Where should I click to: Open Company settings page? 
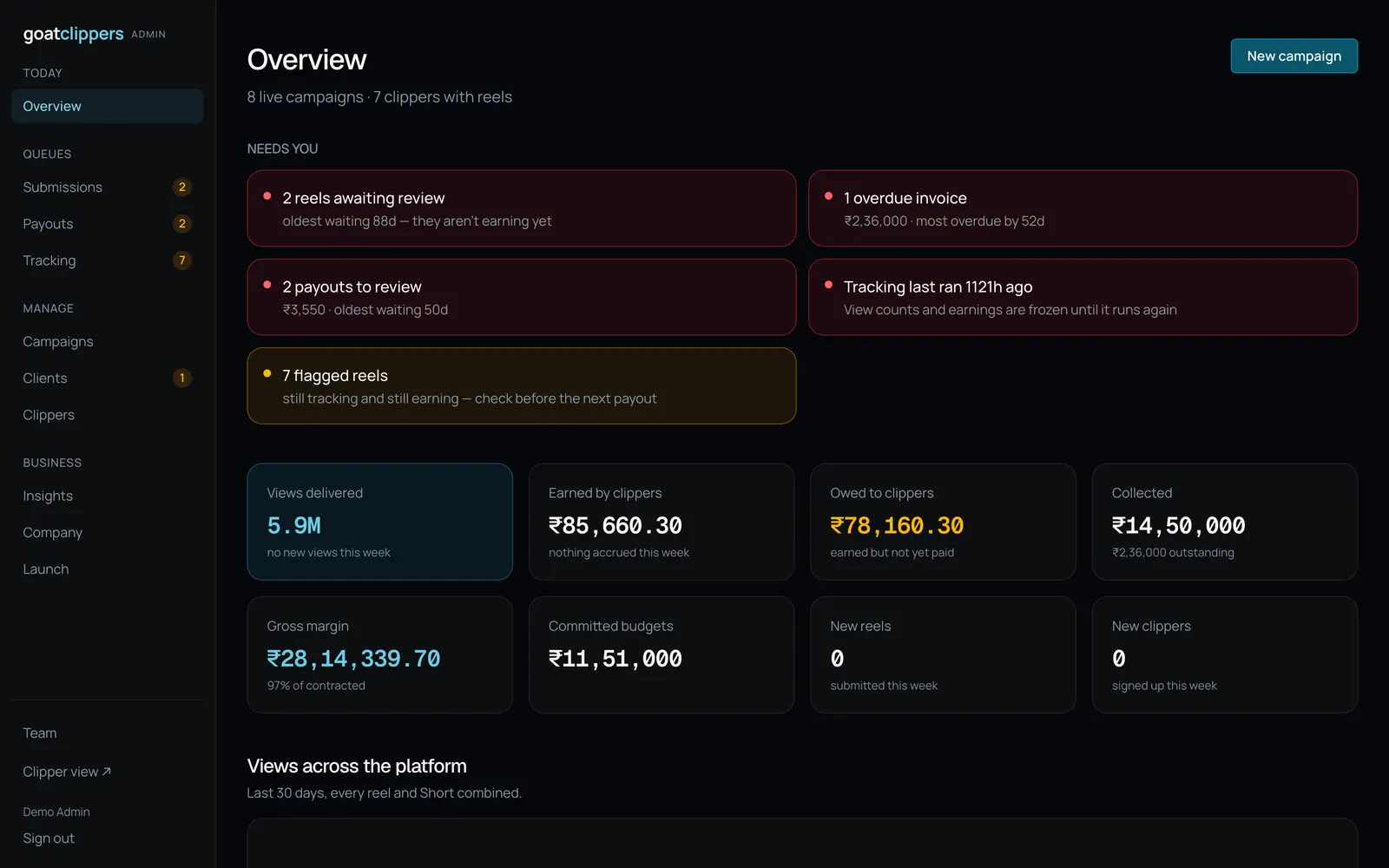[x=108, y=533]
